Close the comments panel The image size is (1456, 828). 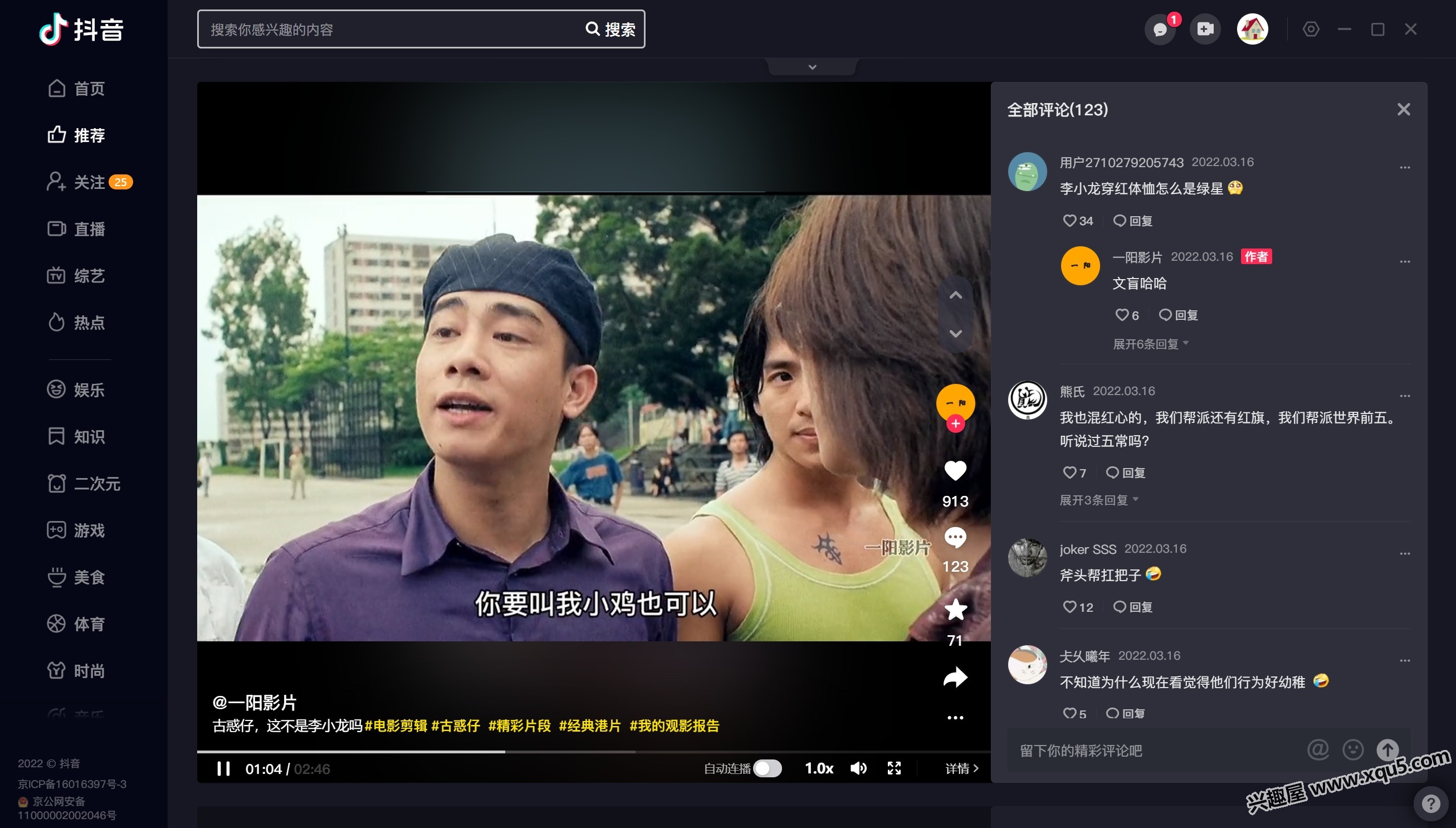click(1404, 109)
